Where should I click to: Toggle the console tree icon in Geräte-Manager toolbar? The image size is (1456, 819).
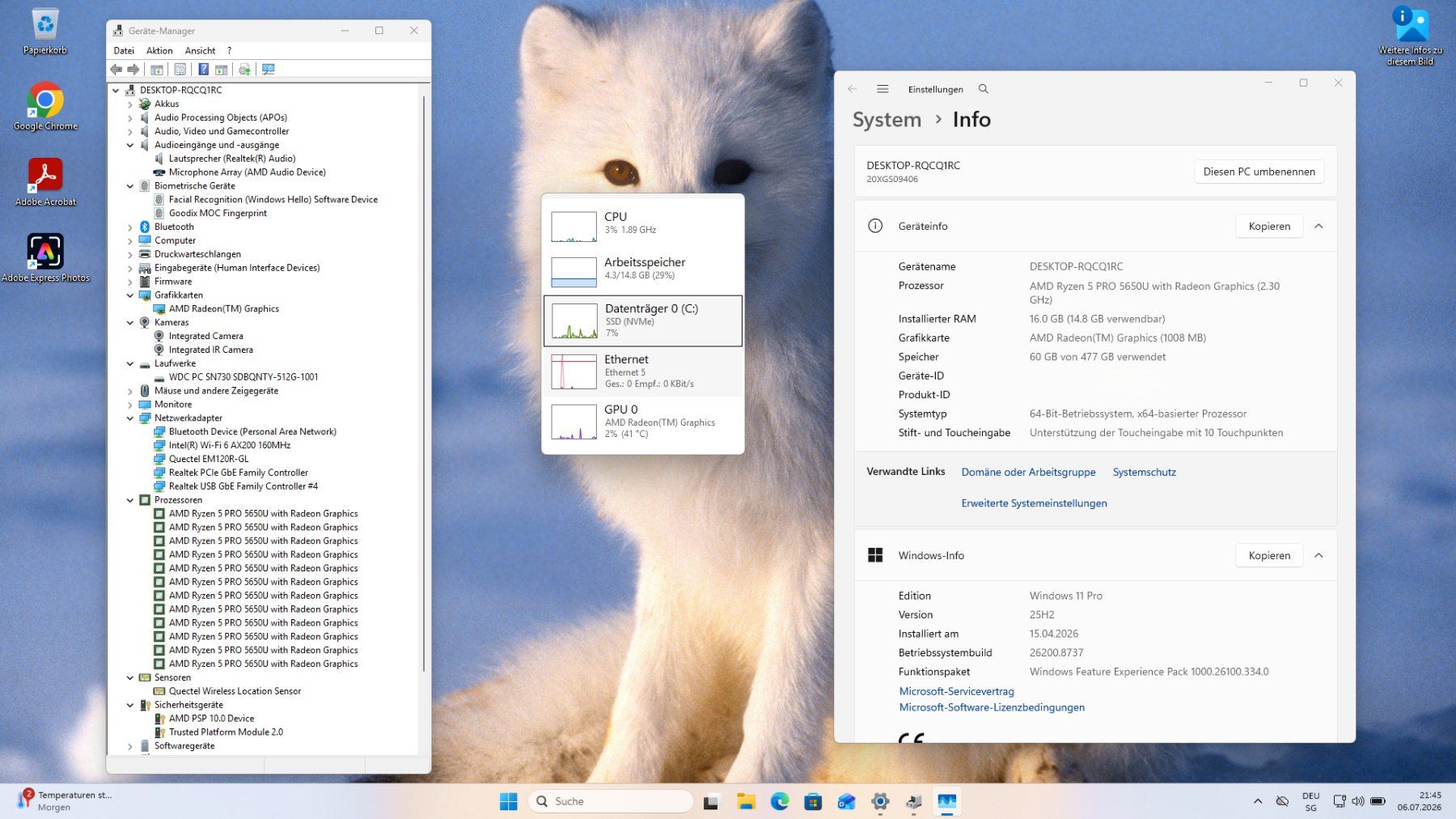[x=157, y=70]
